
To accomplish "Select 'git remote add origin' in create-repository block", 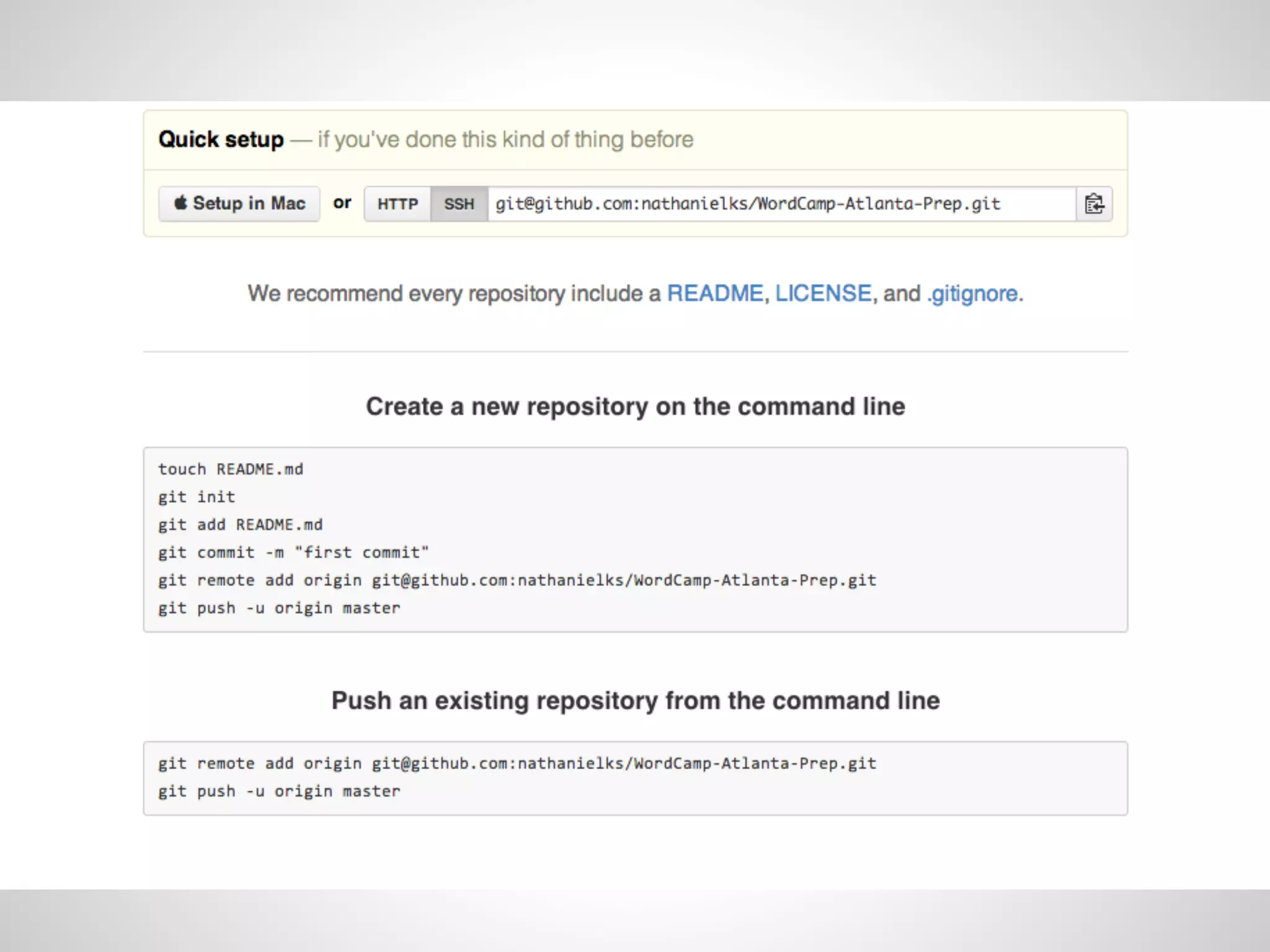I will (x=517, y=580).
